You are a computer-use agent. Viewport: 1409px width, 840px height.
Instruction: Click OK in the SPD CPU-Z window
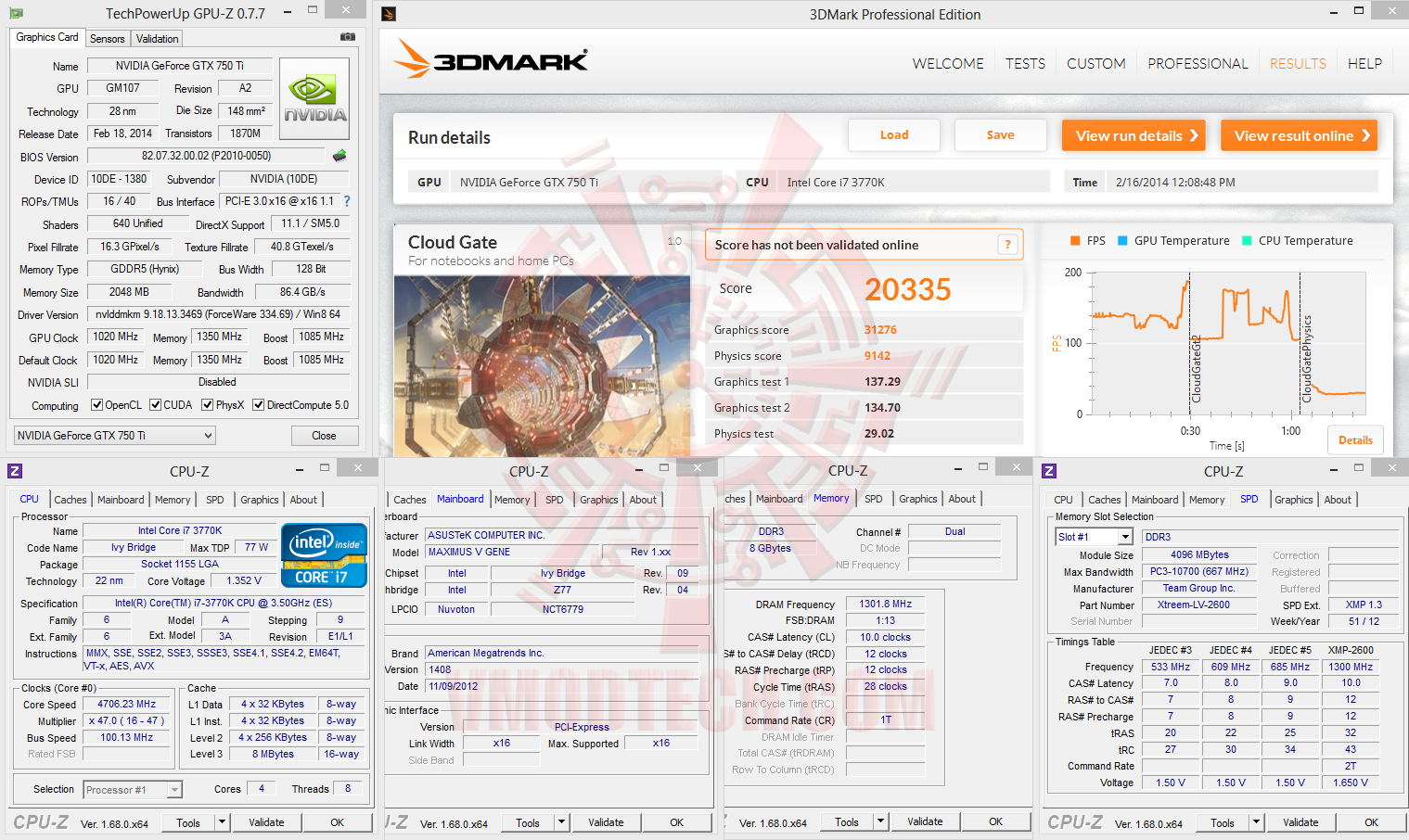pyautogui.click(x=1371, y=822)
